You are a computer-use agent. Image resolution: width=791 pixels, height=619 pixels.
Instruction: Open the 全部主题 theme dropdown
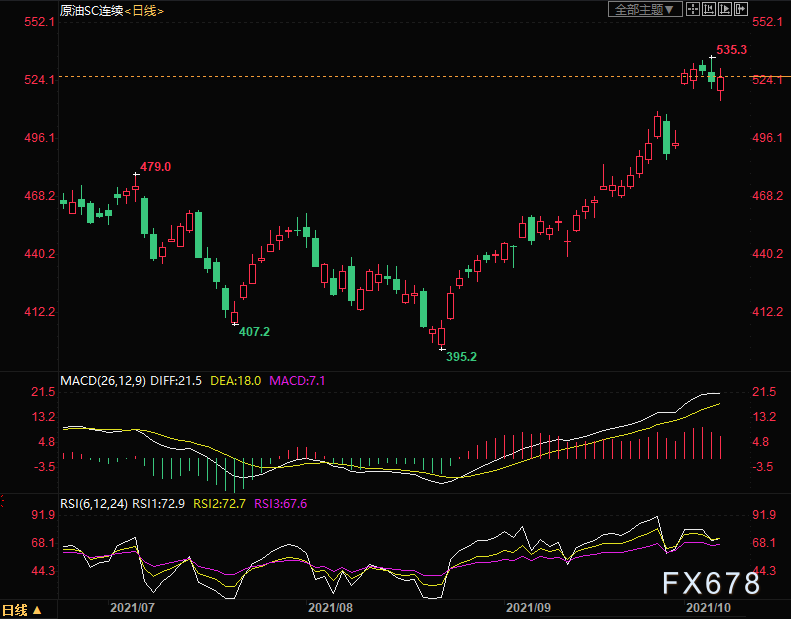(x=645, y=10)
